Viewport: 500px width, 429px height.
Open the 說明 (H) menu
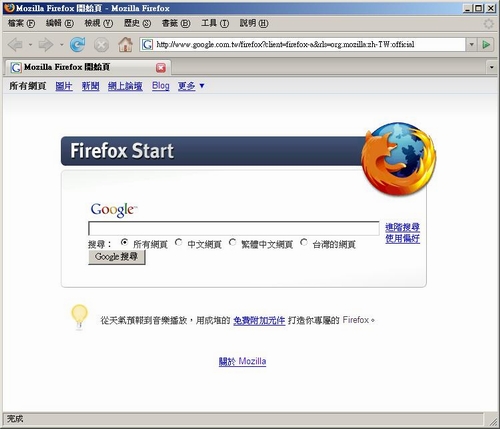pos(254,23)
